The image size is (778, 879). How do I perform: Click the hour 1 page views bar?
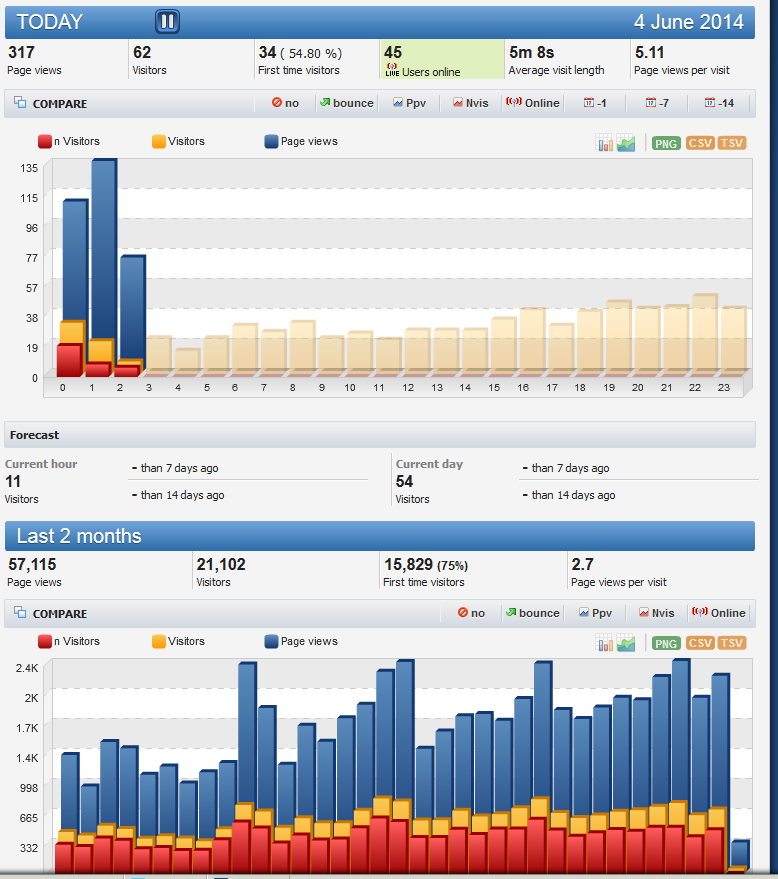point(105,249)
